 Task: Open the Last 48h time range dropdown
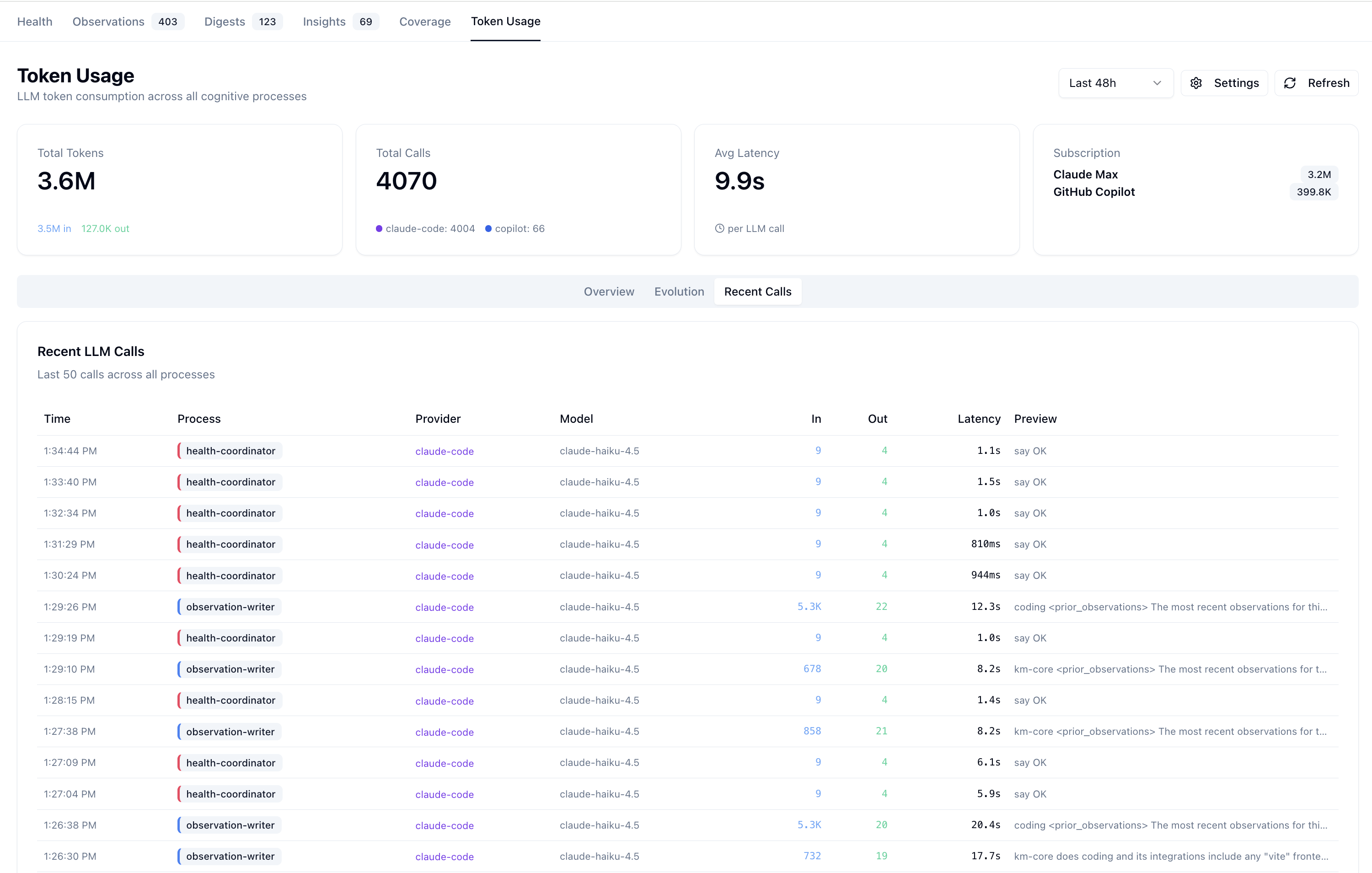pyautogui.click(x=1115, y=83)
